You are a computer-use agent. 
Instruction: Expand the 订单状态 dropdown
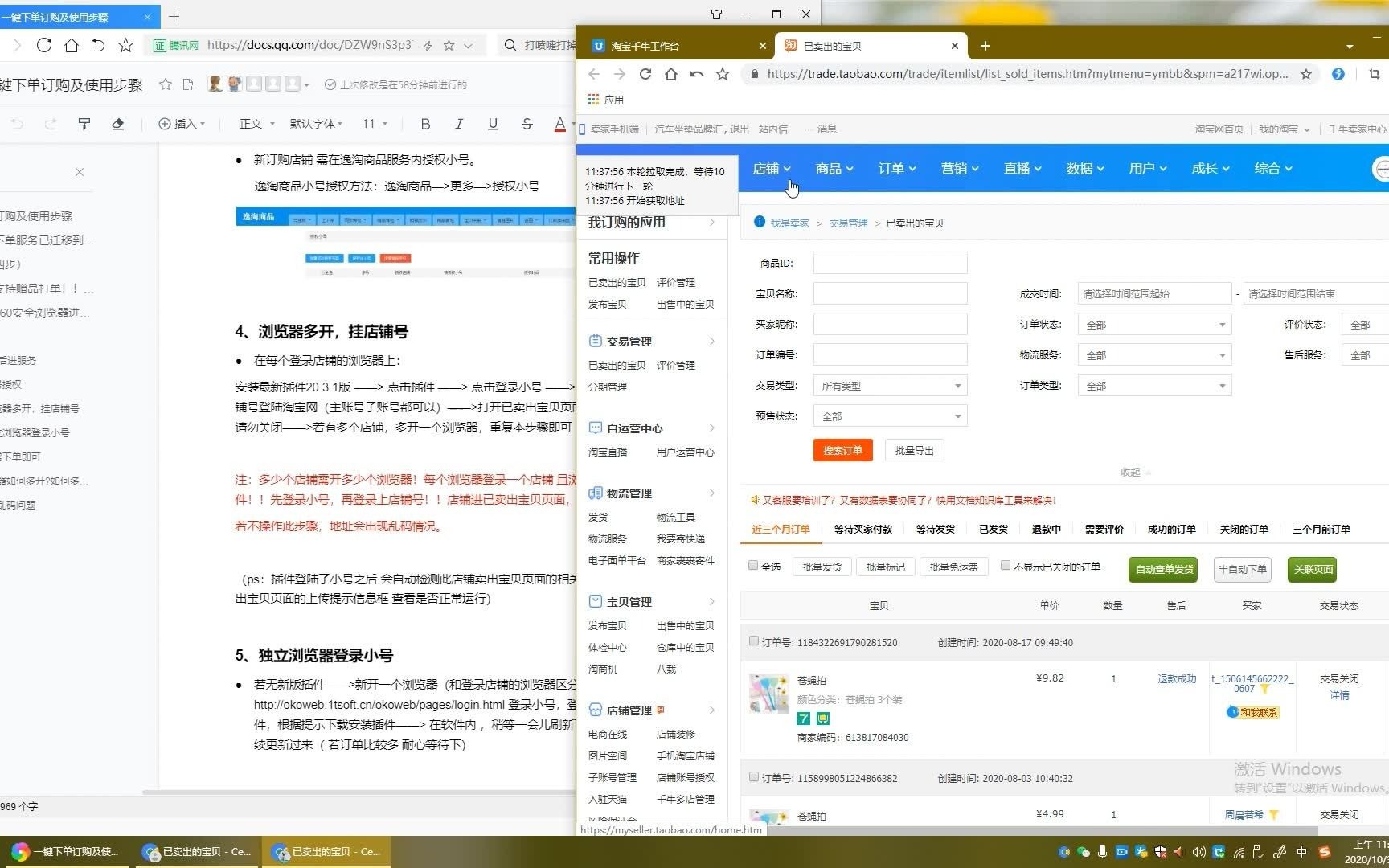(x=1154, y=325)
